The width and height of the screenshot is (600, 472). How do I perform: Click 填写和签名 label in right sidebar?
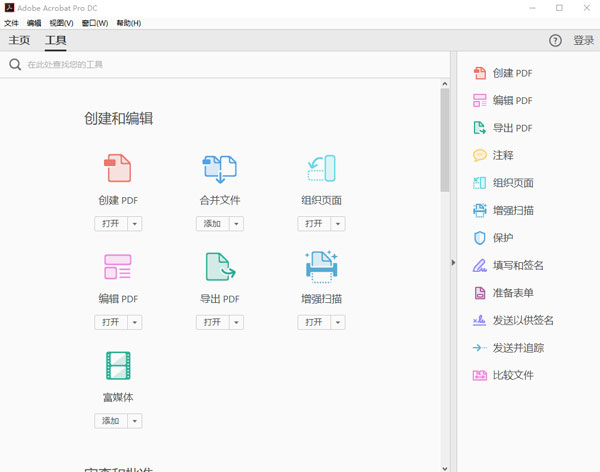click(x=518, y=265)
